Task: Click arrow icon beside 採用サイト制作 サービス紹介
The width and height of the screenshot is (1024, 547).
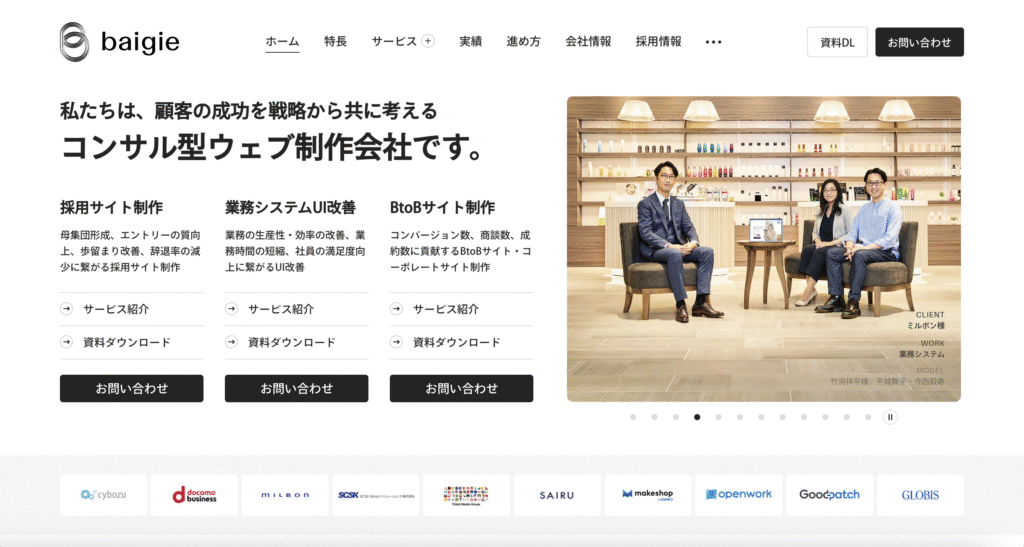Action: point(67,309)
